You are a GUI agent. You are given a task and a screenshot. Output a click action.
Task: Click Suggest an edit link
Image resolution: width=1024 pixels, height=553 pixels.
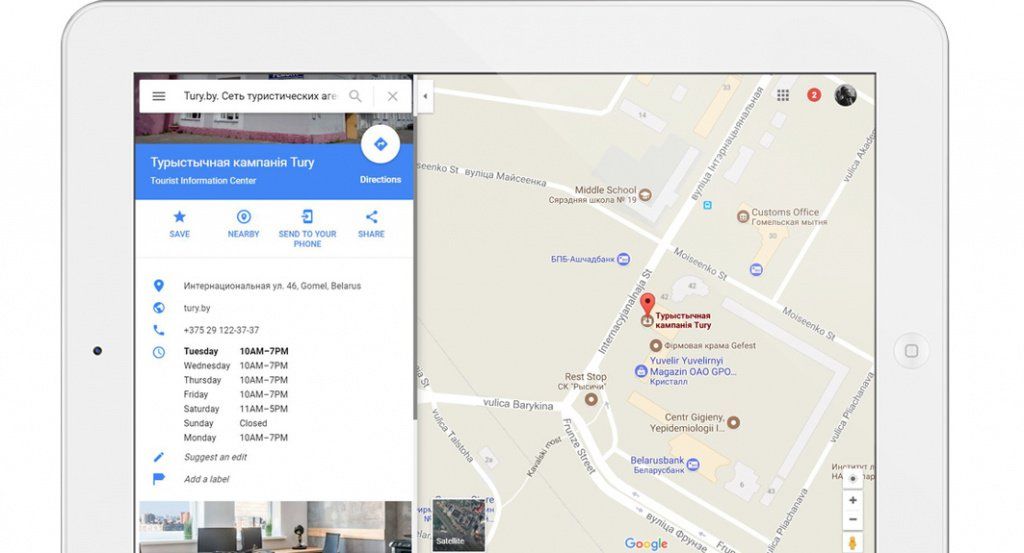pyautogui.click(x=215, y=457)
